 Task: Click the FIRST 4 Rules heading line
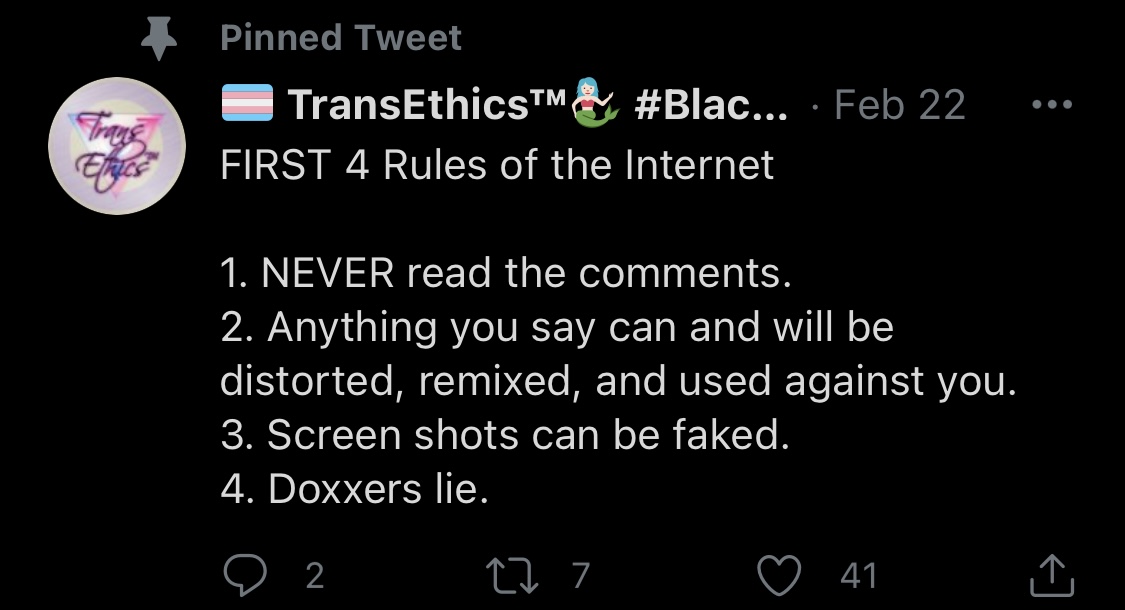point(496,166)
